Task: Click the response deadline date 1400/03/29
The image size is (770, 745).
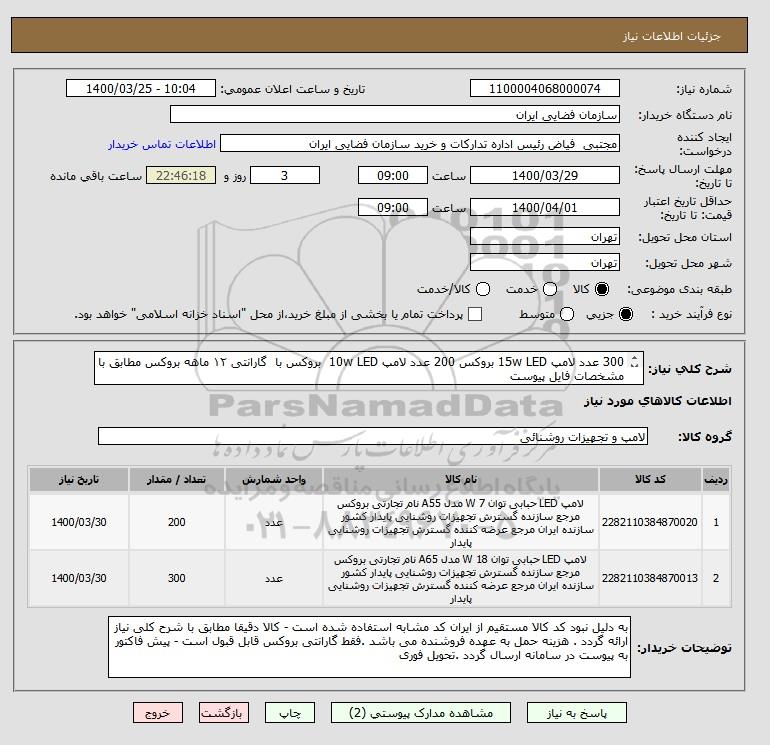Action: pyautogui.click(x=545, y=175)
